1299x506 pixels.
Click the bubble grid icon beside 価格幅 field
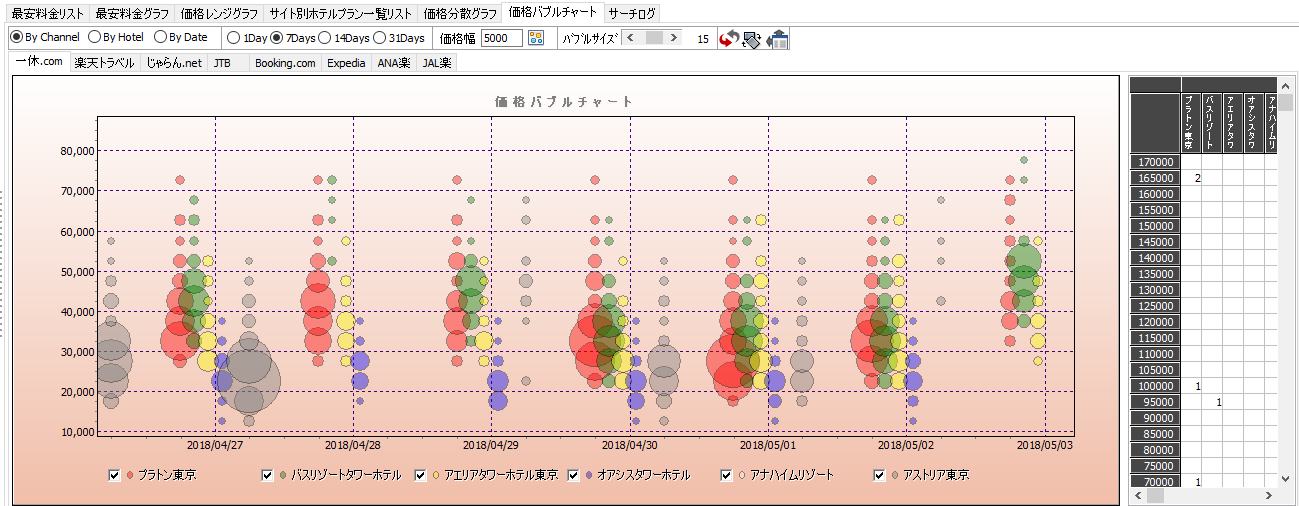point(535,38)
